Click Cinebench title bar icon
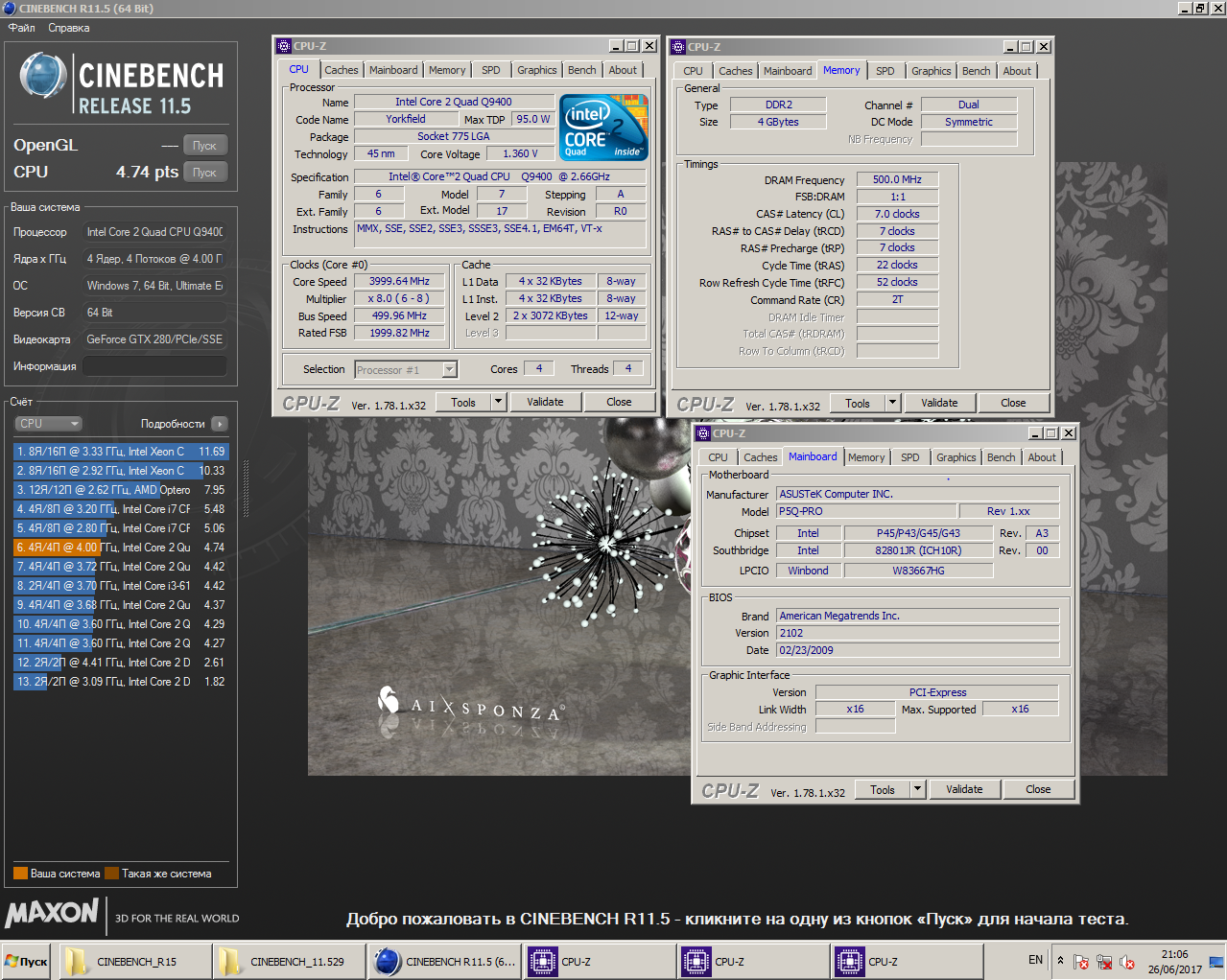1227x980 pixels. (9, 8)
